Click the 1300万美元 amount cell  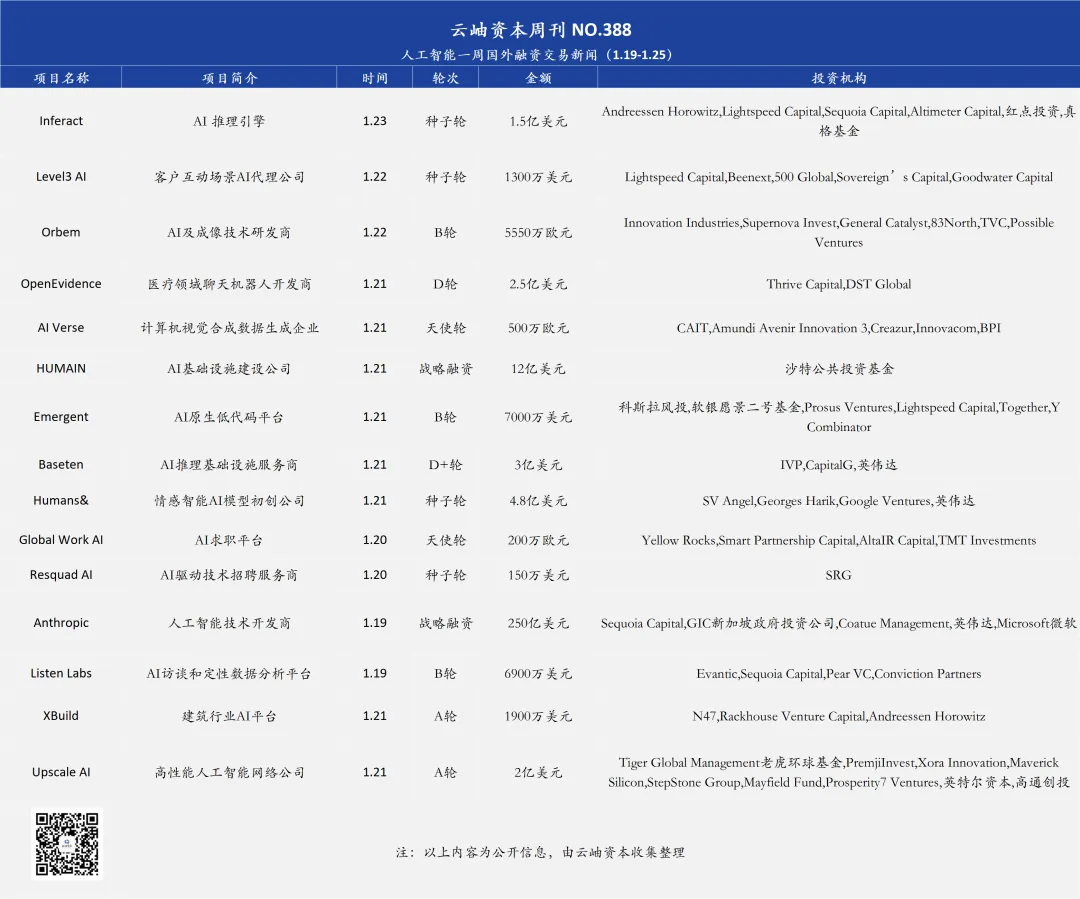(538, 177)
